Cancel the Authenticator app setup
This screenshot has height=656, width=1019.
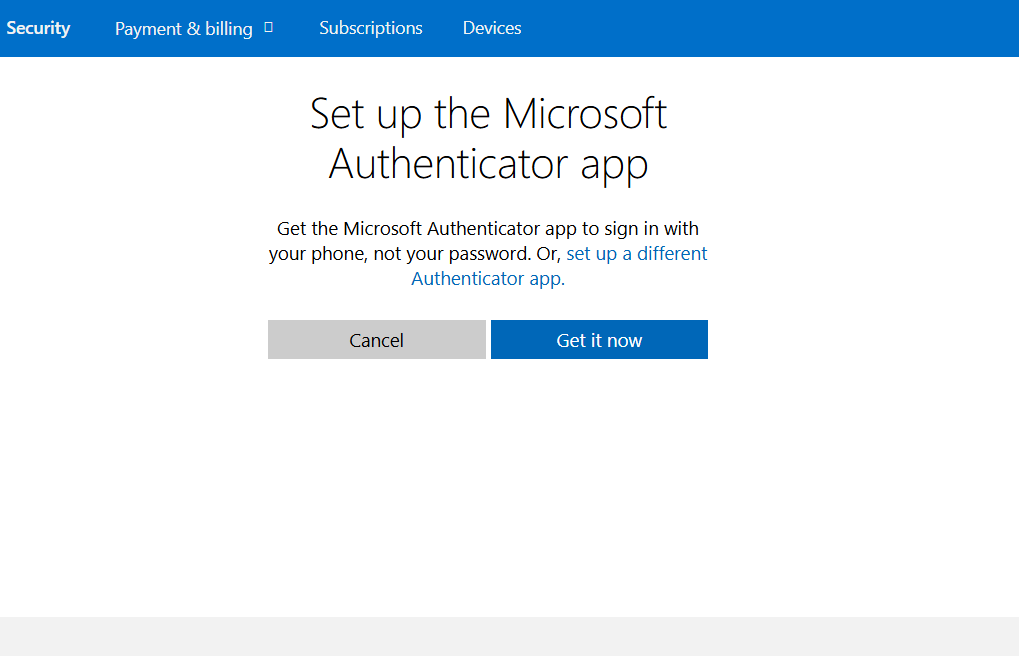pos(376,339)
